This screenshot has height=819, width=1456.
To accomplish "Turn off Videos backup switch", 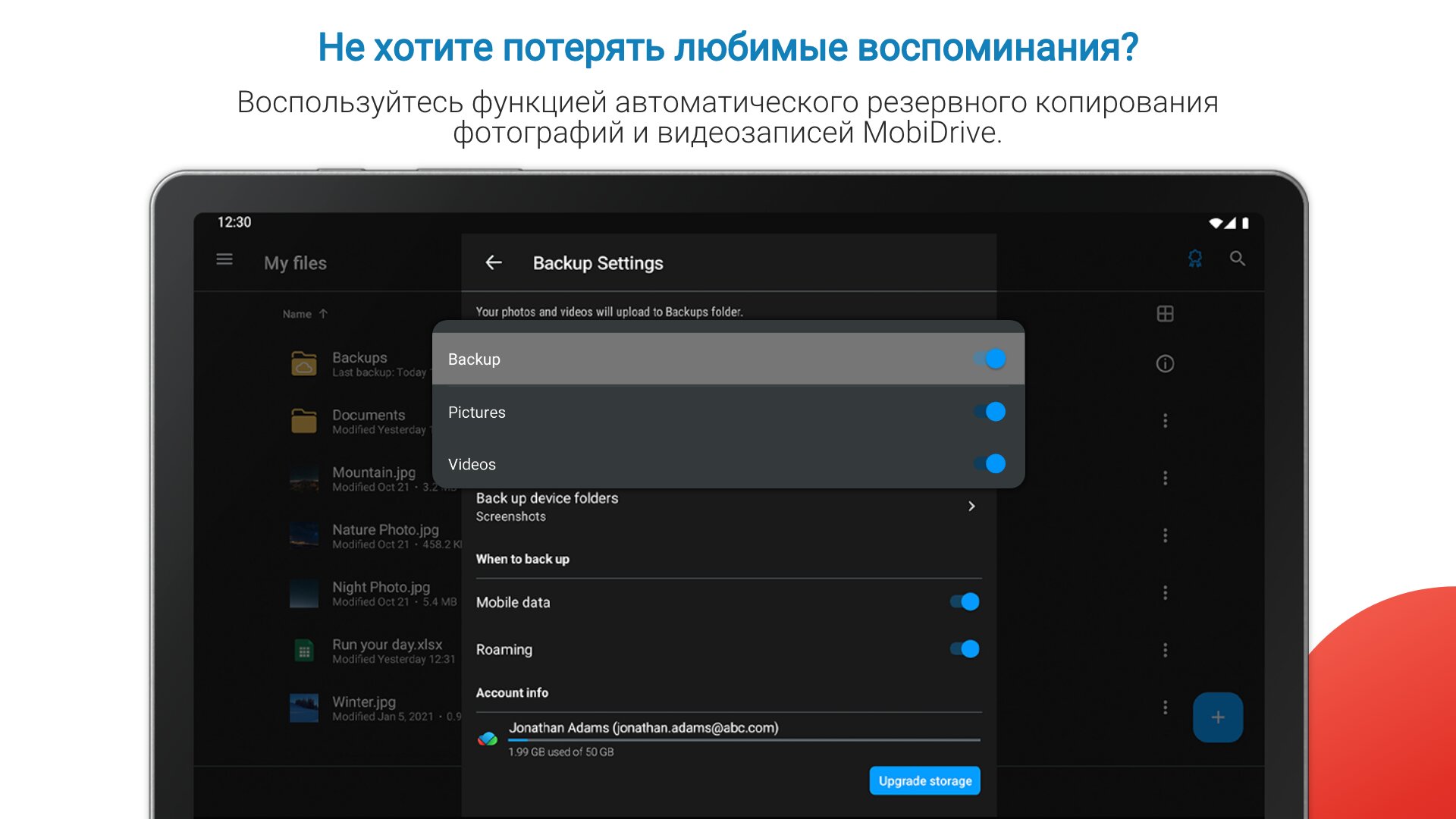I will 990,464.
